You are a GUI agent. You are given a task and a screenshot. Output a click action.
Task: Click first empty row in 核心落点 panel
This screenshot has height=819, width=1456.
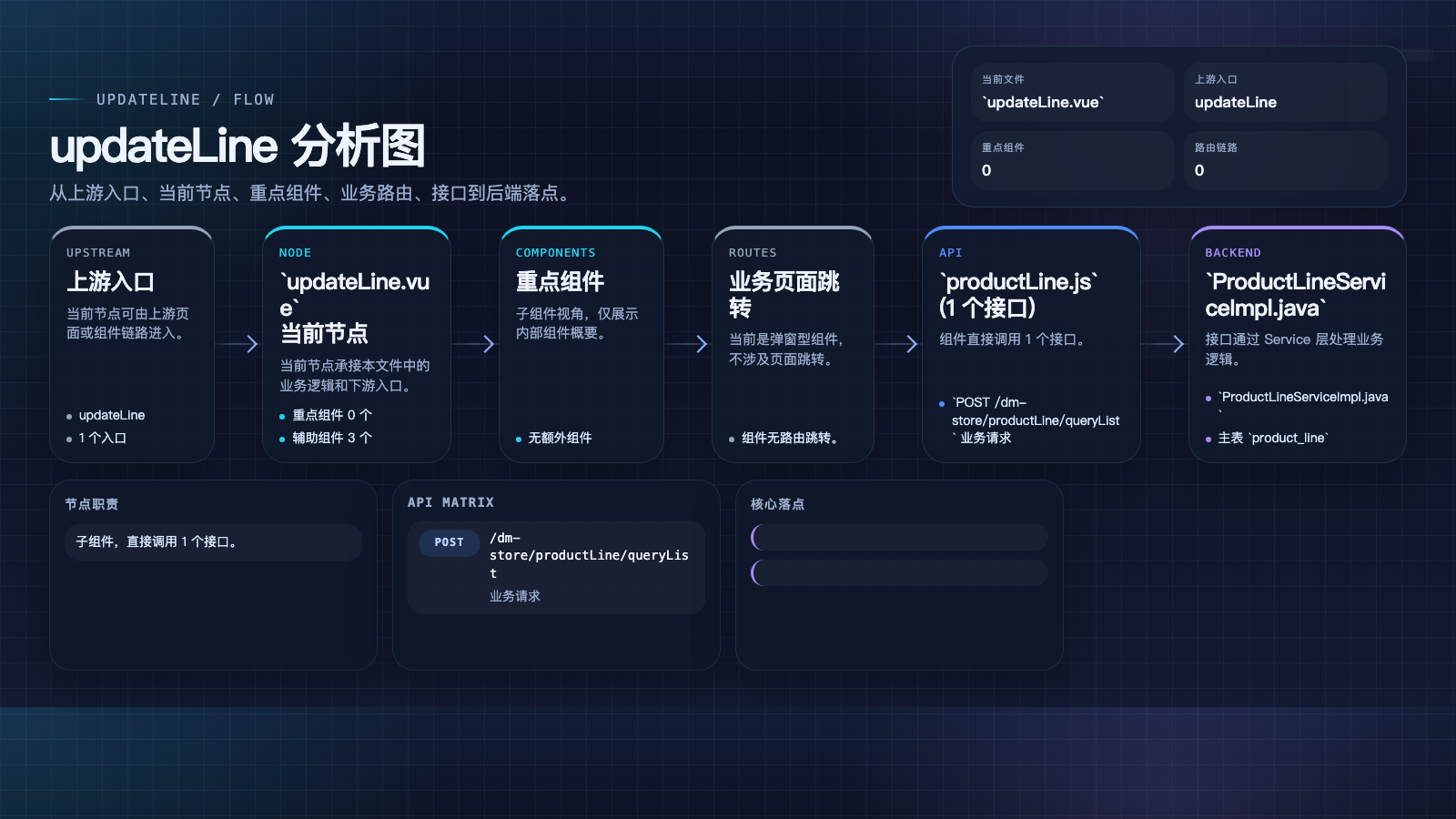(899, 537)
